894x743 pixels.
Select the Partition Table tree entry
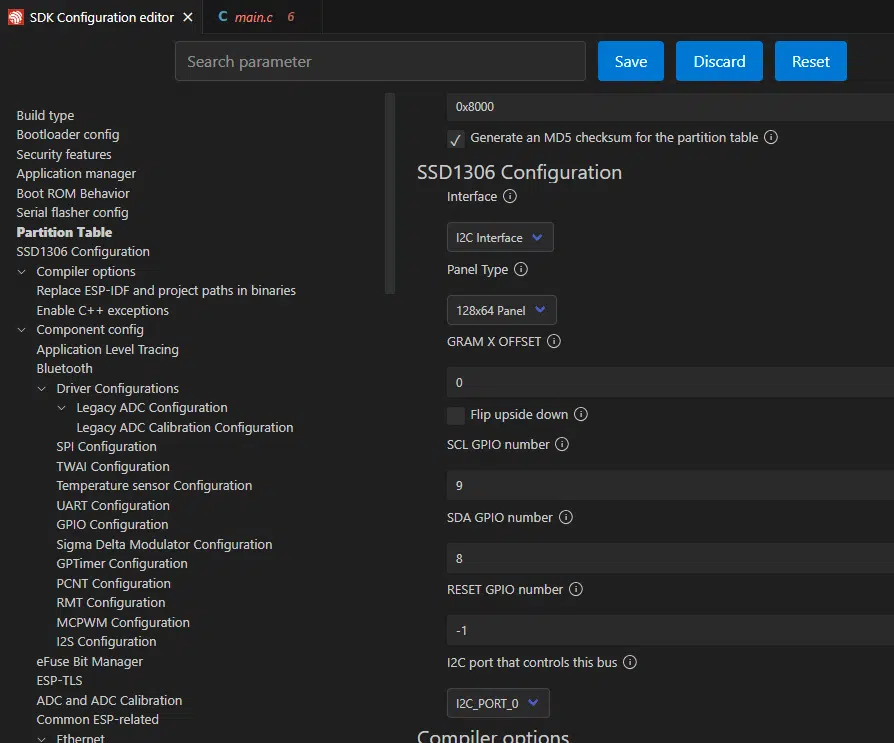(x=64, y=232)
